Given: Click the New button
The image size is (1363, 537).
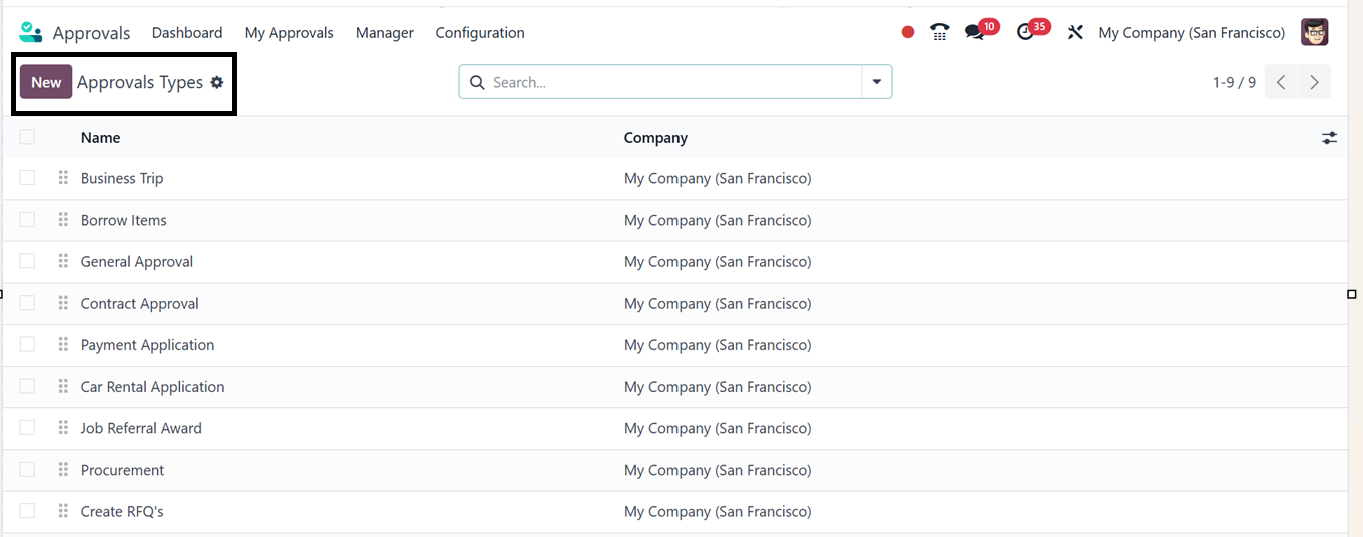Looking at the screenshot, I should point(46,82).
